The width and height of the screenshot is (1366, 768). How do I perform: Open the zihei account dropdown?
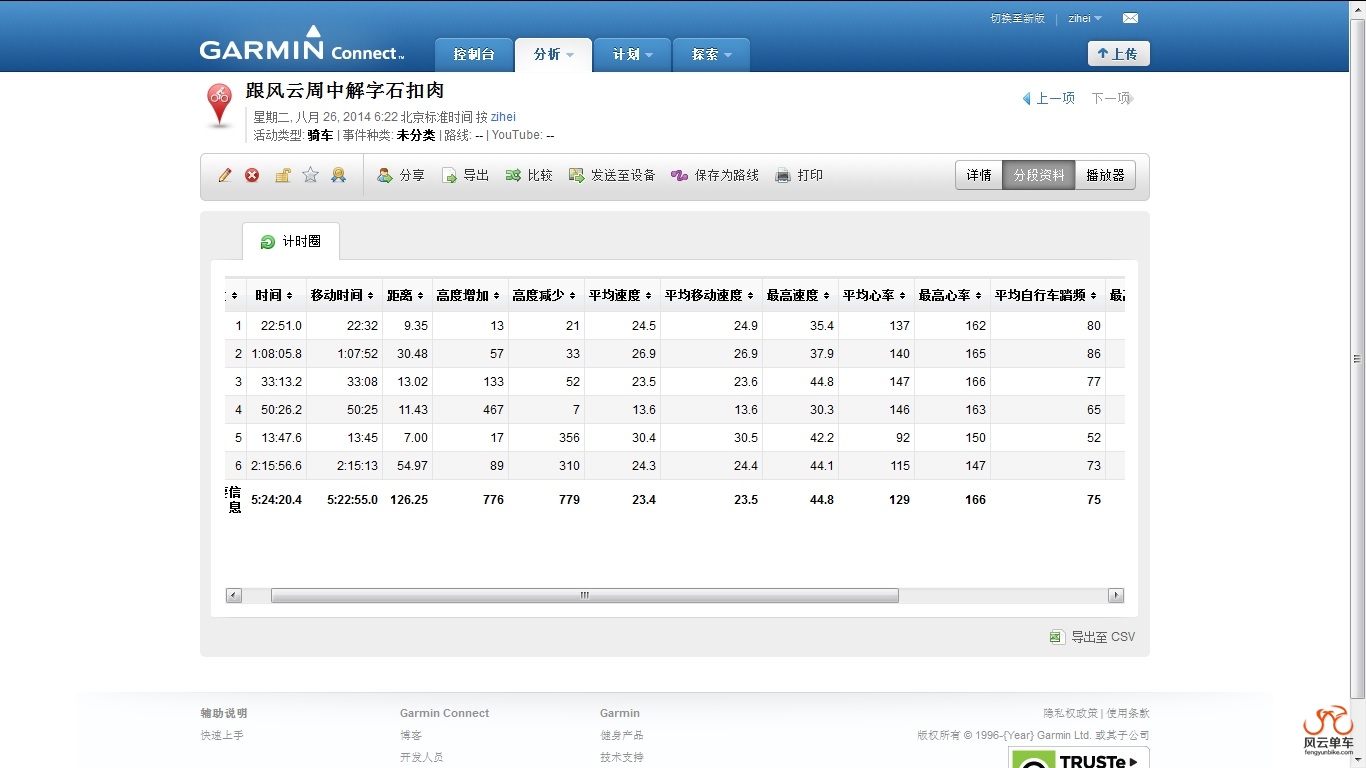[x=1085, y=18]
